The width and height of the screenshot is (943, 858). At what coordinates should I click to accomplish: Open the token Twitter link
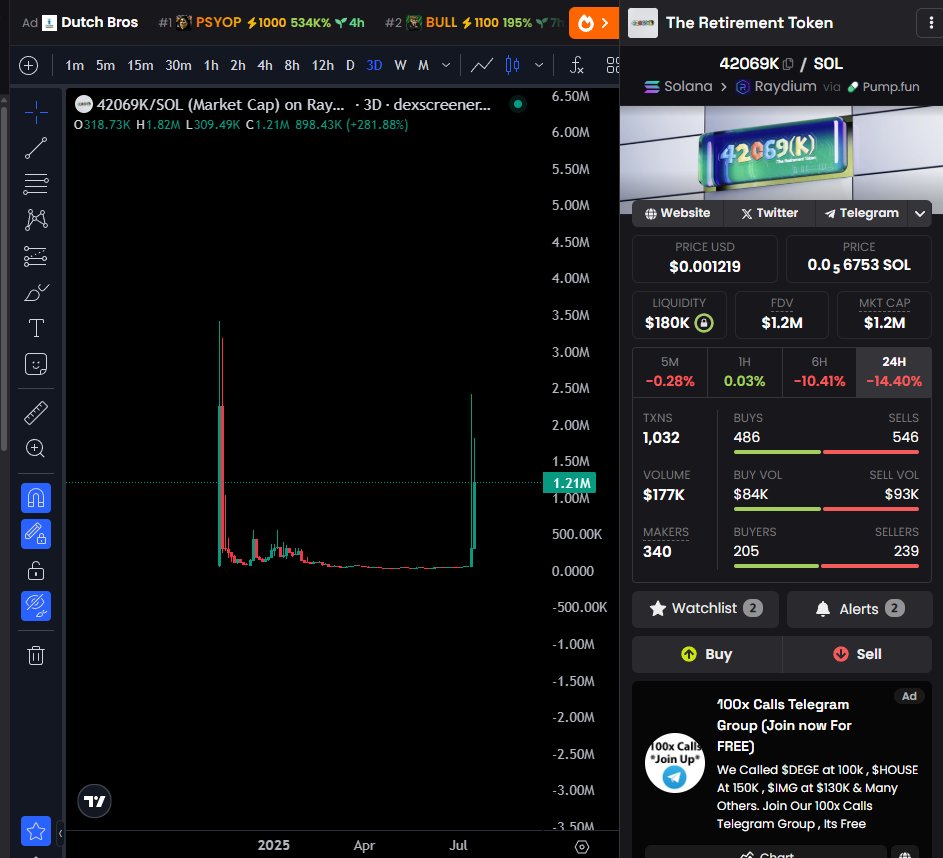coord(770,213)
